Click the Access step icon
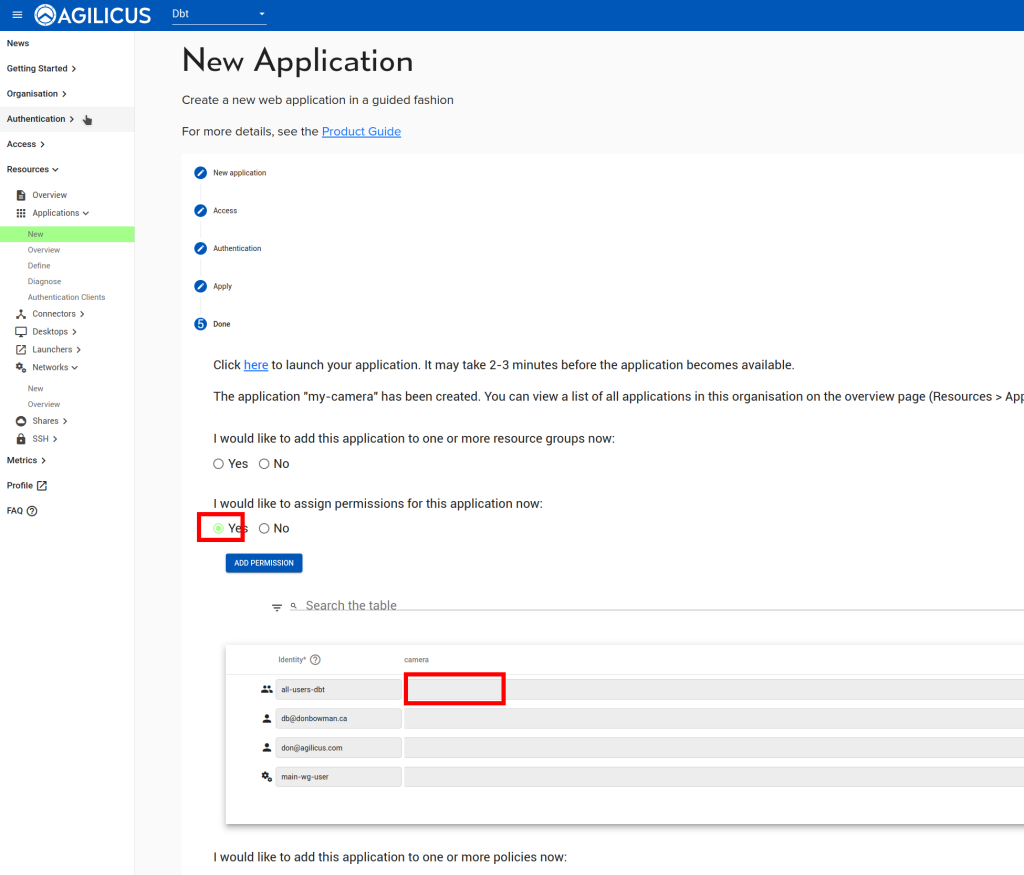The image size is (1024, 875). [200, 211]
